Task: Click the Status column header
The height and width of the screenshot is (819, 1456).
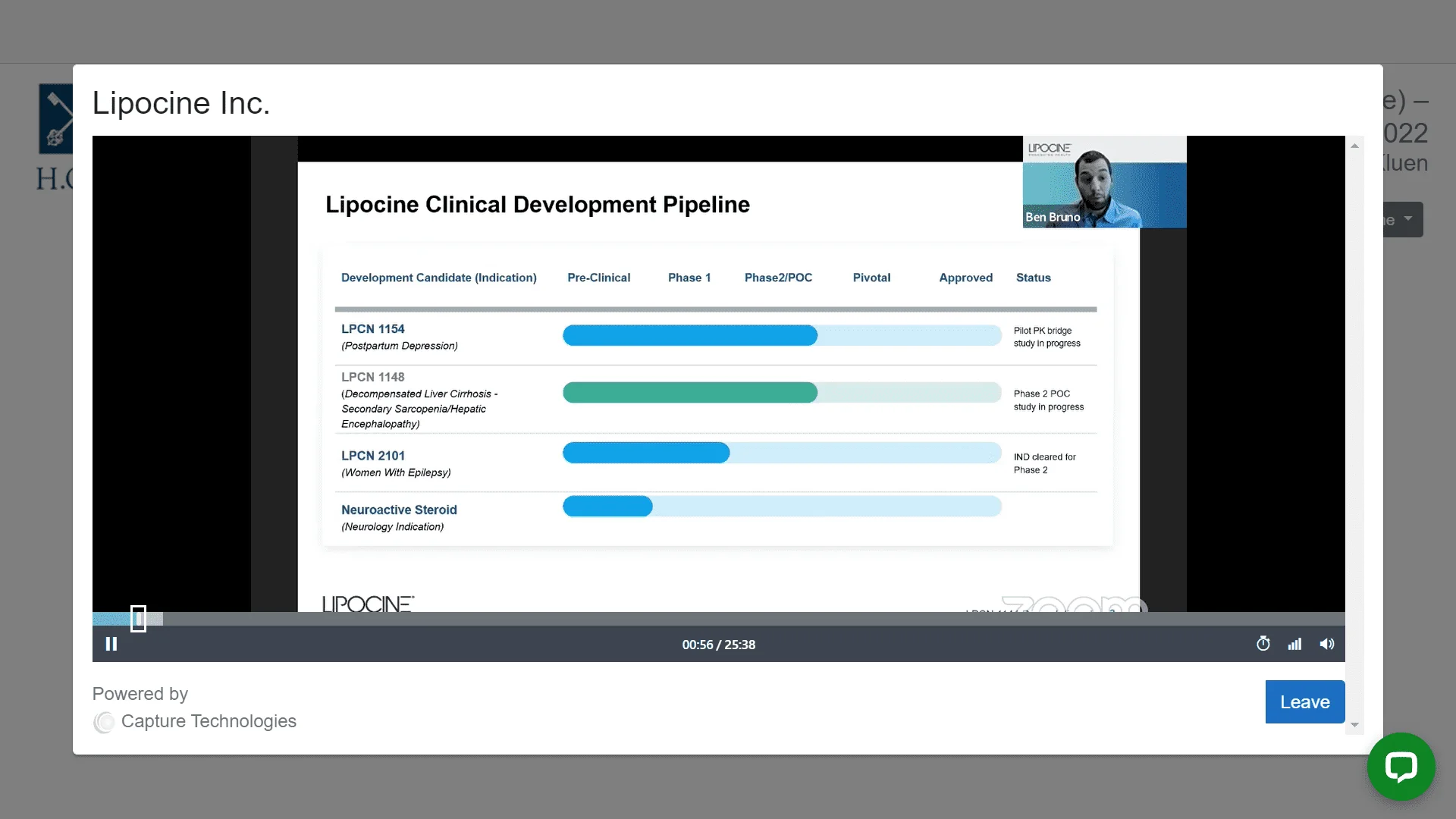Action: click(x=1034, y=278)
